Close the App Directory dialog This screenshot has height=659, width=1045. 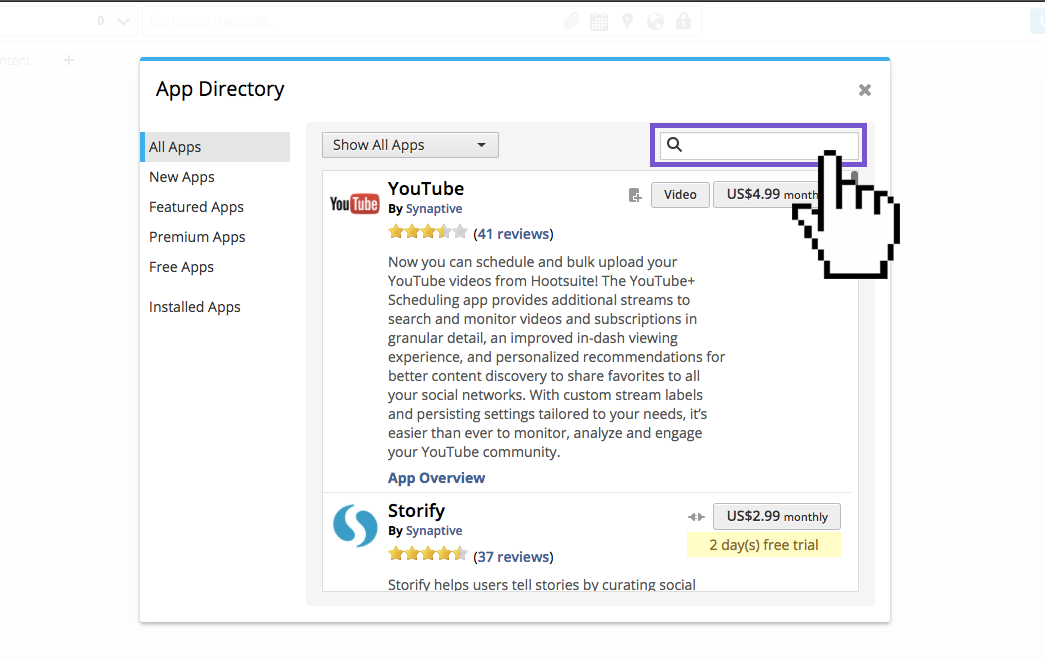(865, 90)
